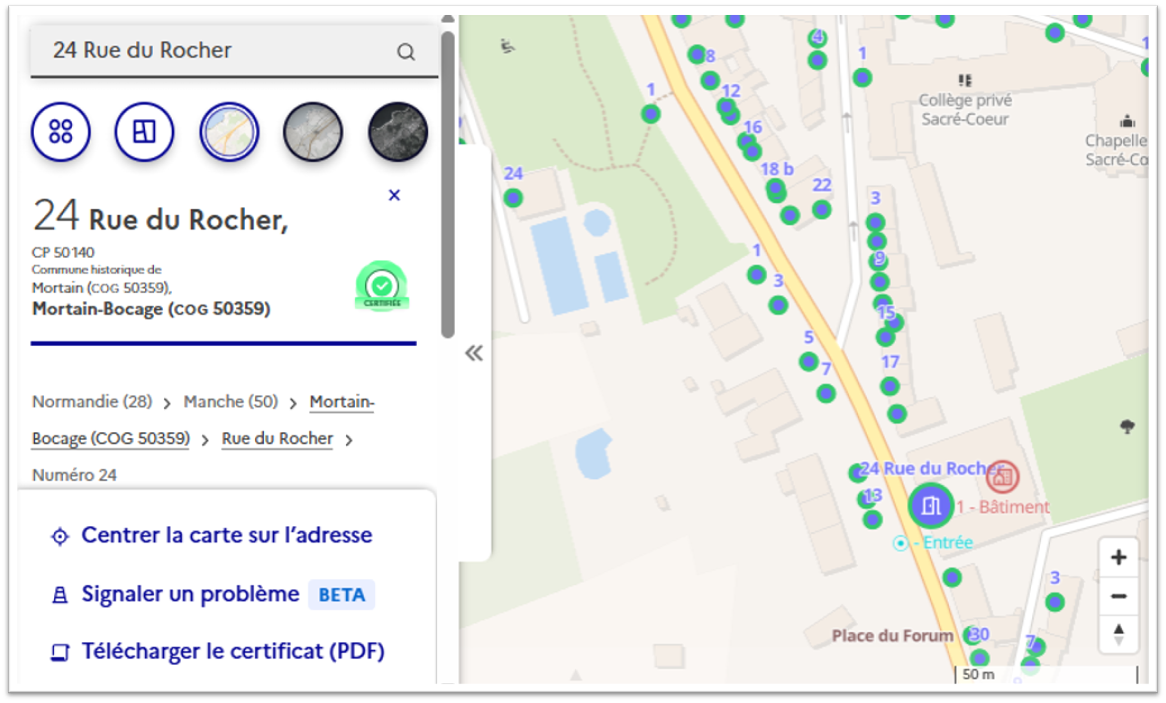Screen dimensions: 1166x703
Task: Open the four-circles layer menu button
Action: tap(61, 131)
